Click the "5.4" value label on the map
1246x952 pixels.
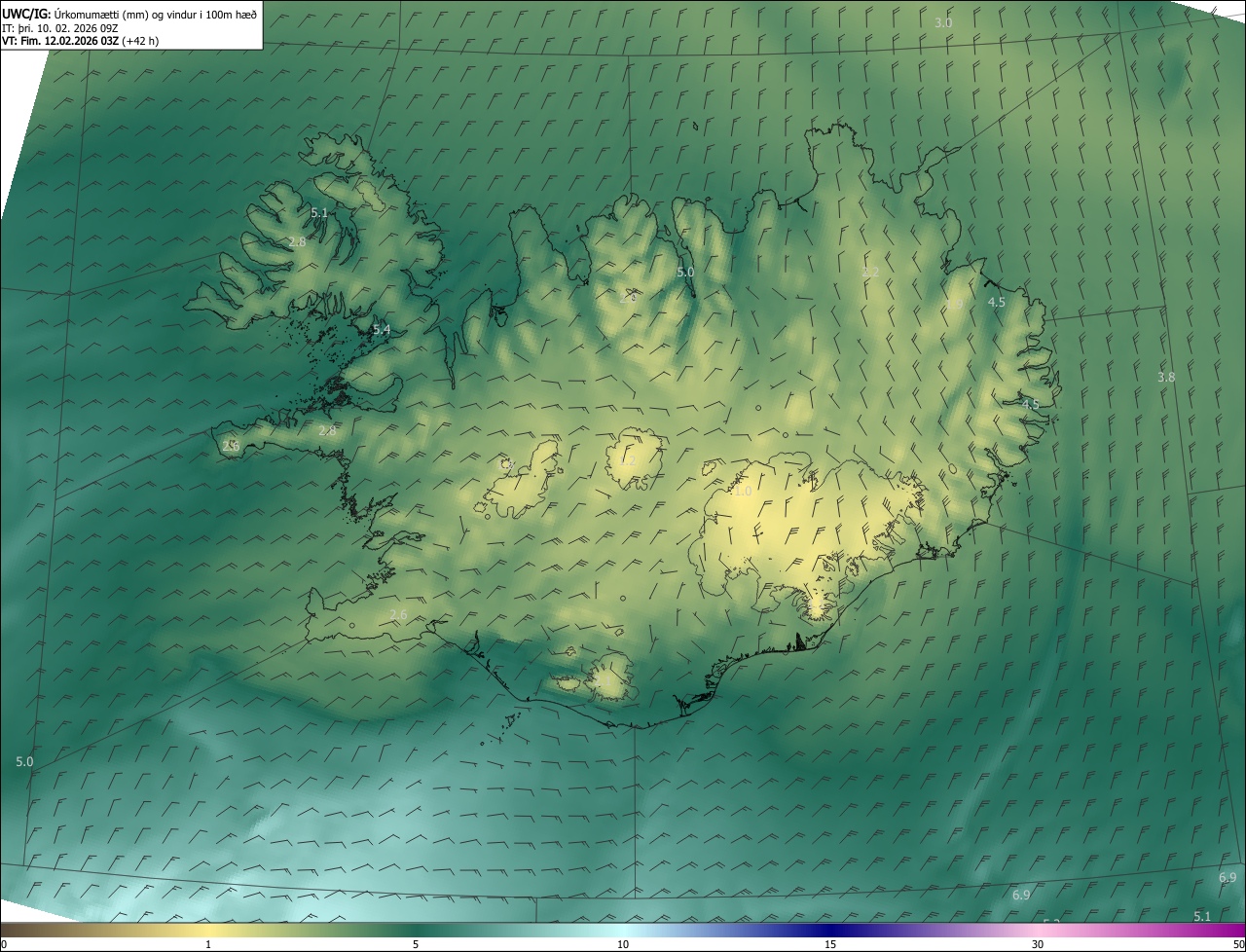click(382, 330)
